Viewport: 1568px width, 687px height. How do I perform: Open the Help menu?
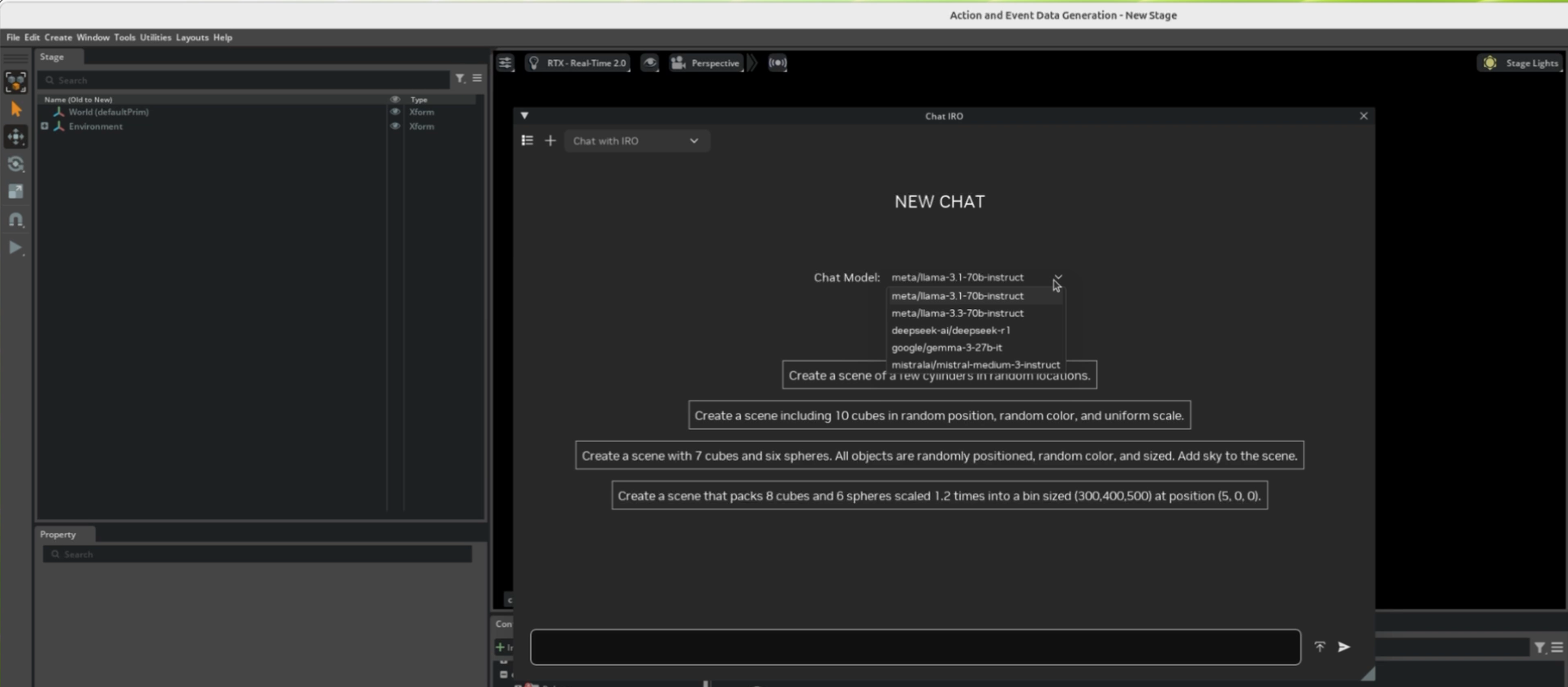click(x=222, y=37)
